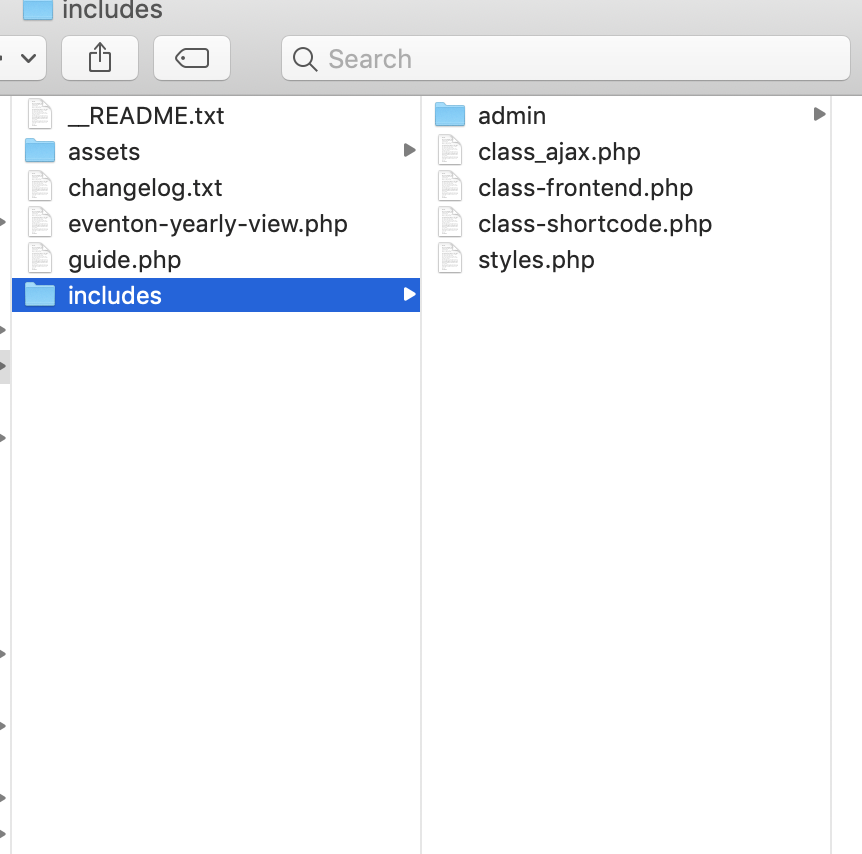The height and width of the screenshot is (854, 862).
Task: Click the class_ajax.php file icon
Action: (451, 151)
